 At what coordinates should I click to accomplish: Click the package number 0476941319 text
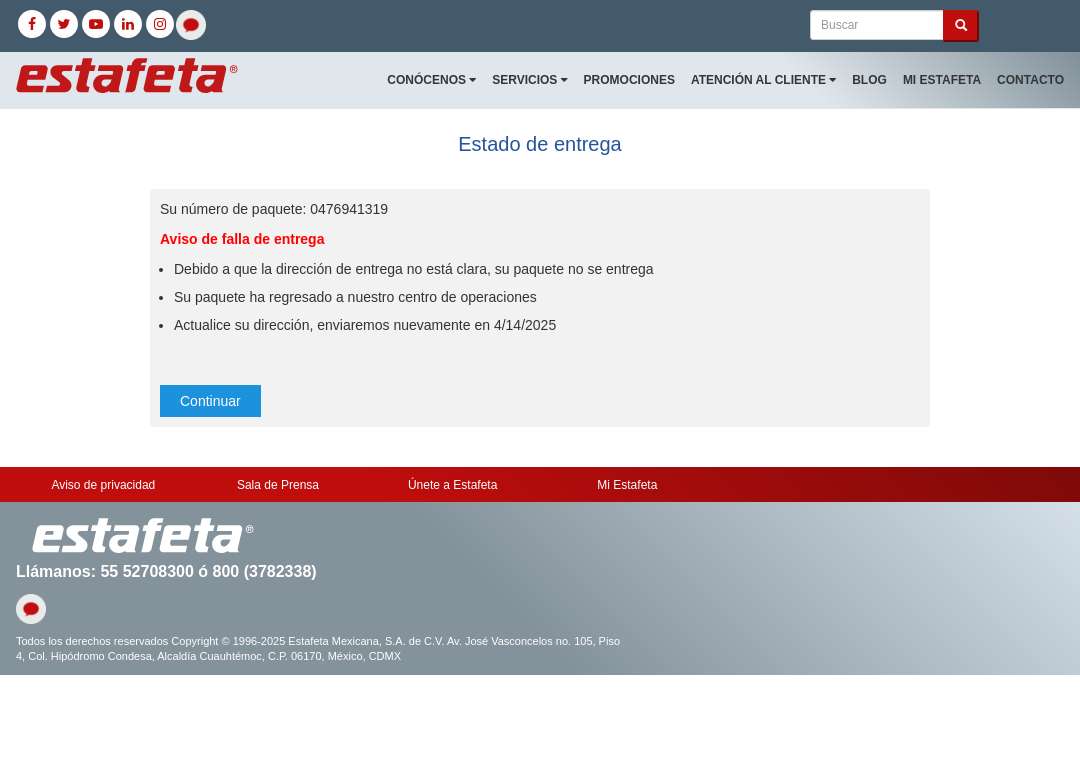tap(349, 209)
